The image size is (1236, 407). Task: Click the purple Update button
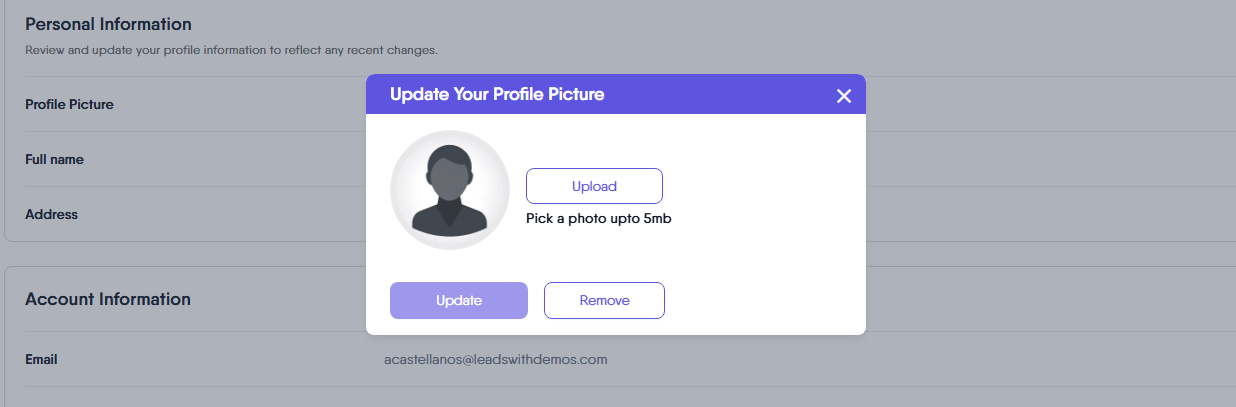[x=459, y=300]
